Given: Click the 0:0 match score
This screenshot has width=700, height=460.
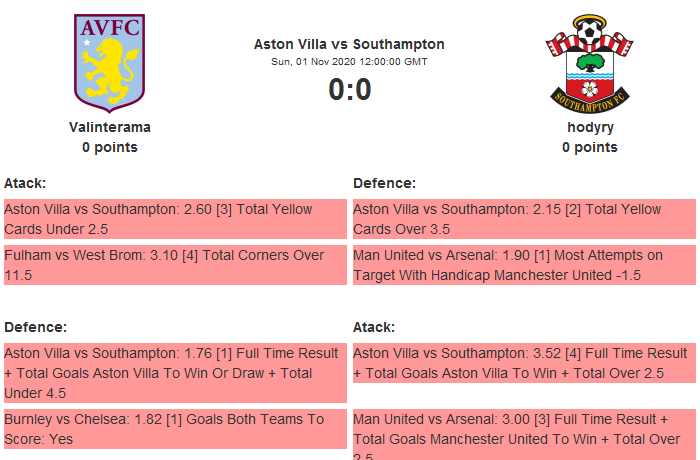Looking at the screenshot, I should [349, 90].
